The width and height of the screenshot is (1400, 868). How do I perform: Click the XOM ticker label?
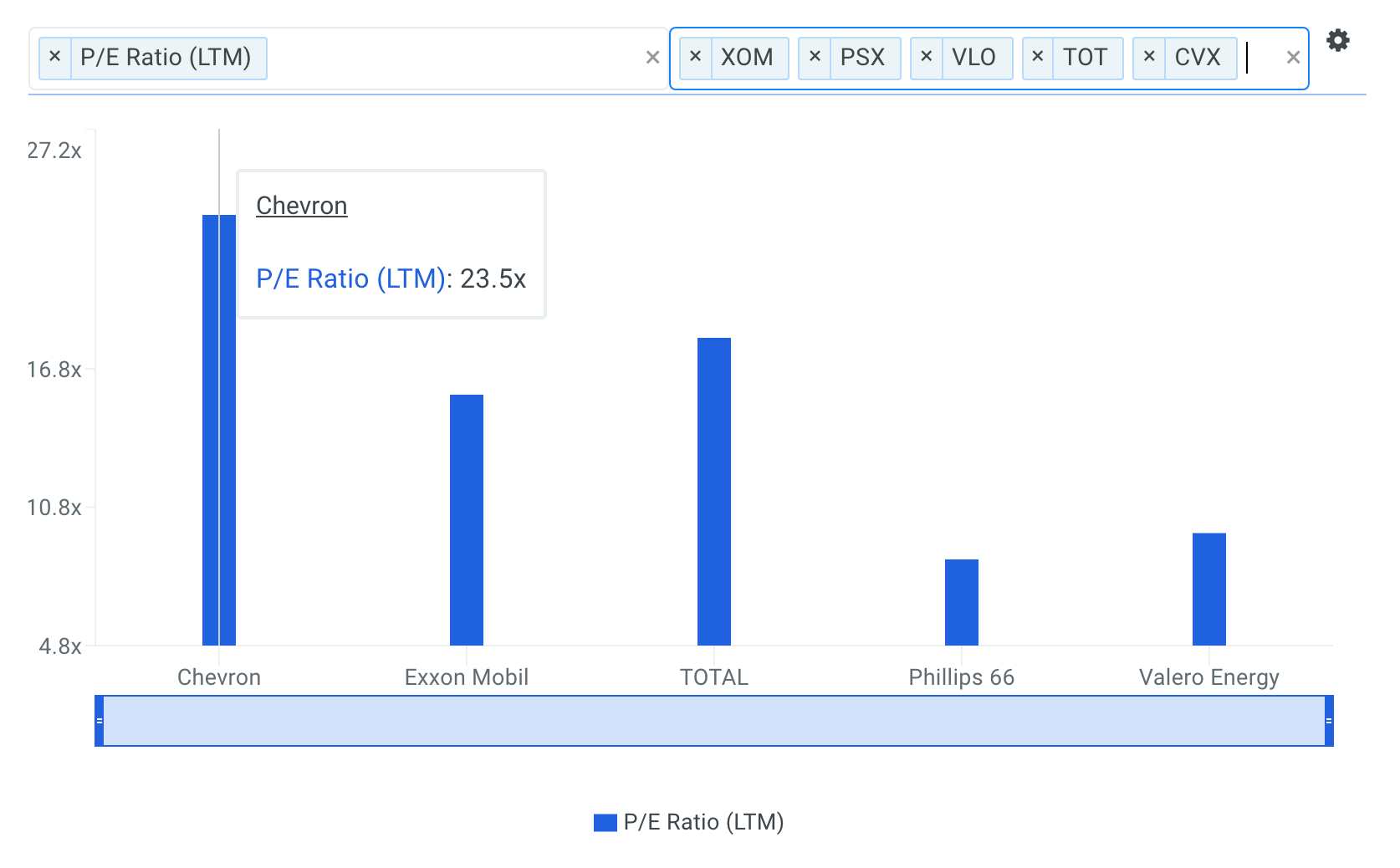click(x=748, y=58)
